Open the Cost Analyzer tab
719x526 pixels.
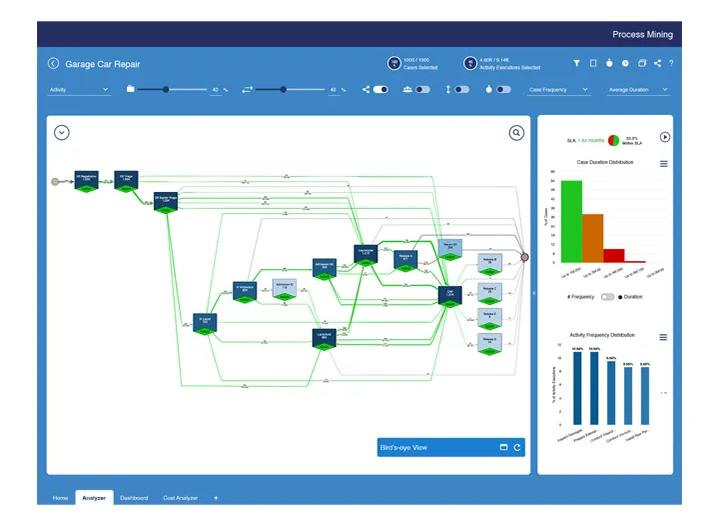click(180, 498)
